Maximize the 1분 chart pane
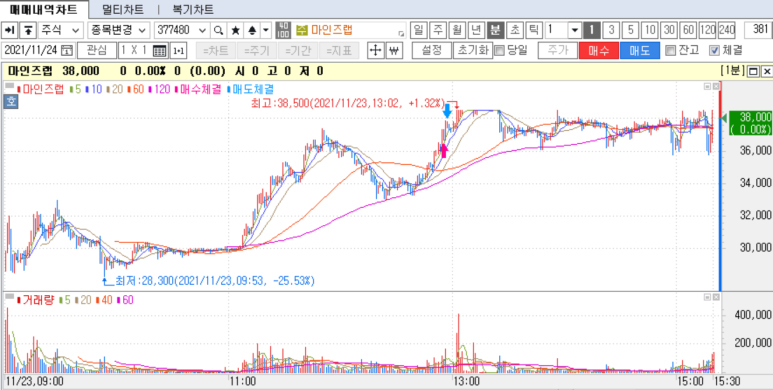 pos(753,72)
